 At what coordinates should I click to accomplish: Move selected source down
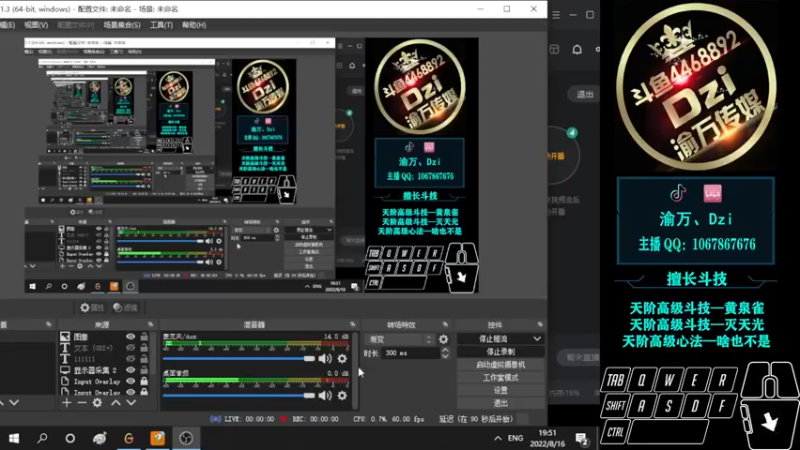tap(131, 403)
